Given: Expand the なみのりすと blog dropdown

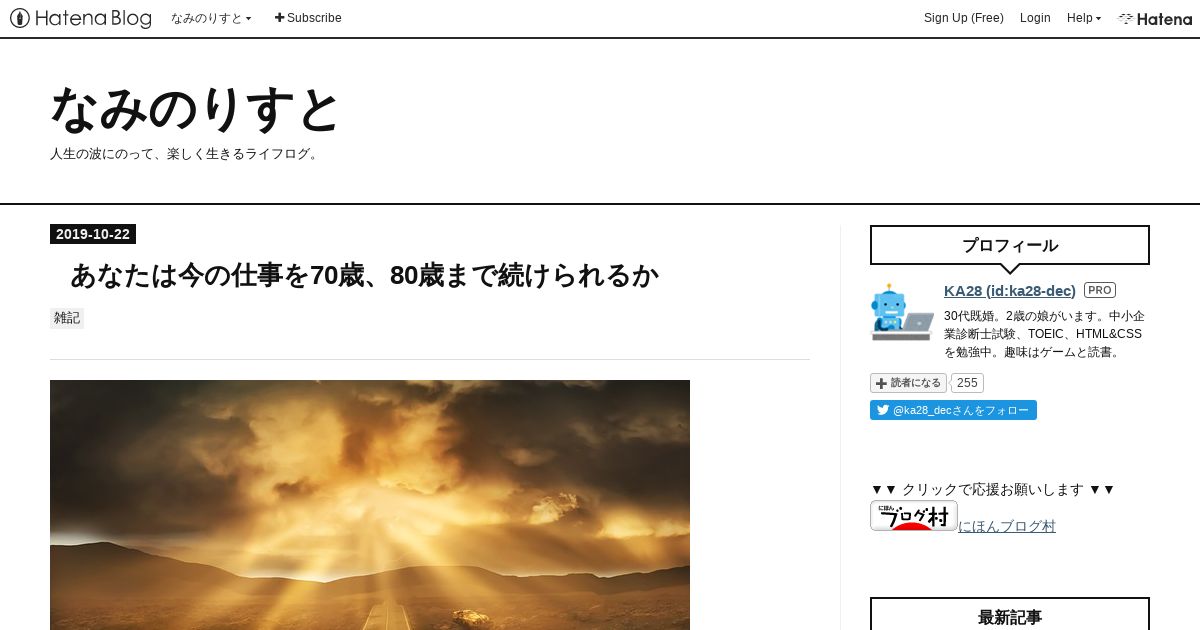Looking at the screenshot, I should click(211, 18).
